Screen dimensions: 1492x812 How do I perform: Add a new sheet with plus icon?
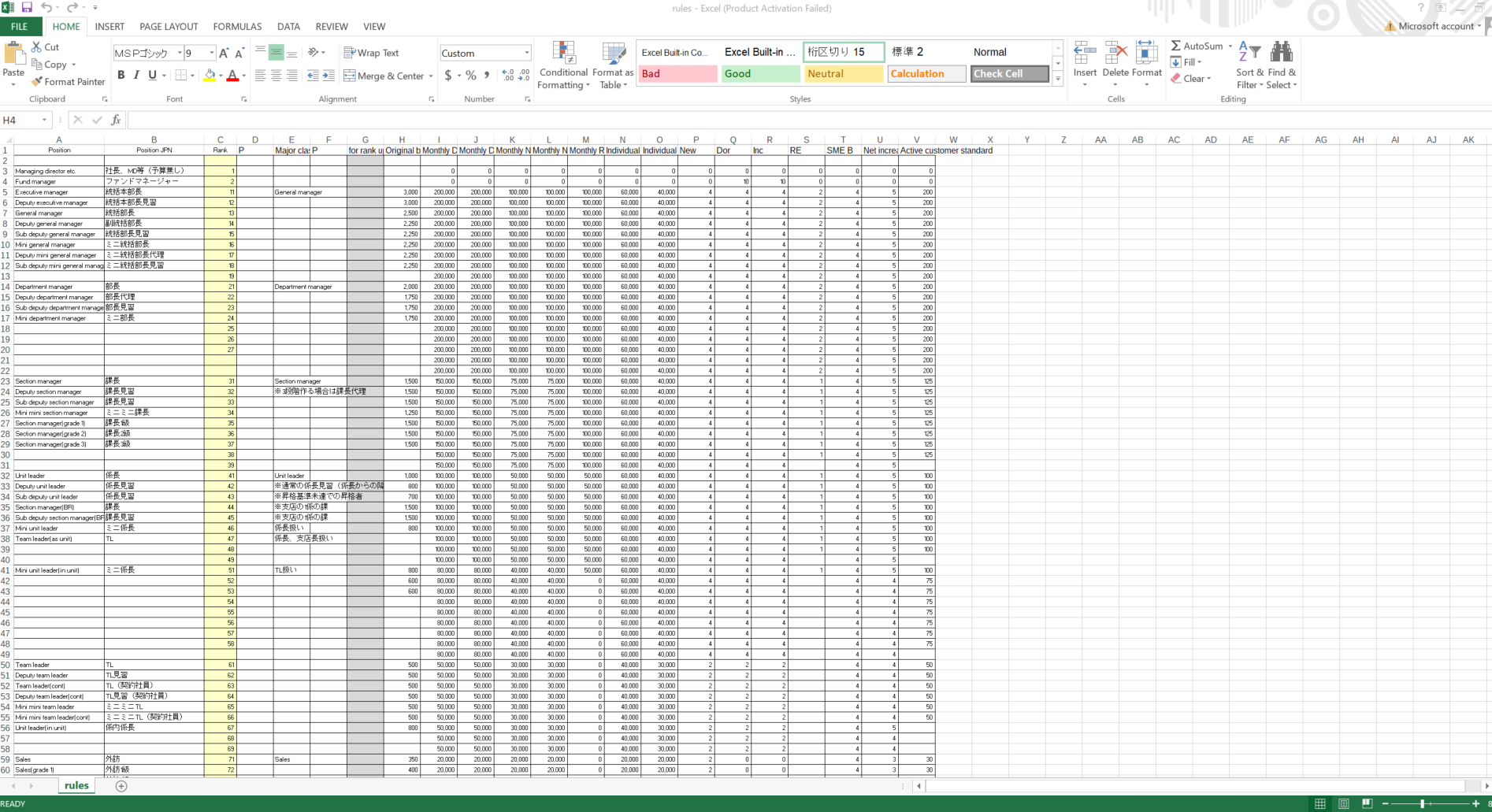[121, 786]
